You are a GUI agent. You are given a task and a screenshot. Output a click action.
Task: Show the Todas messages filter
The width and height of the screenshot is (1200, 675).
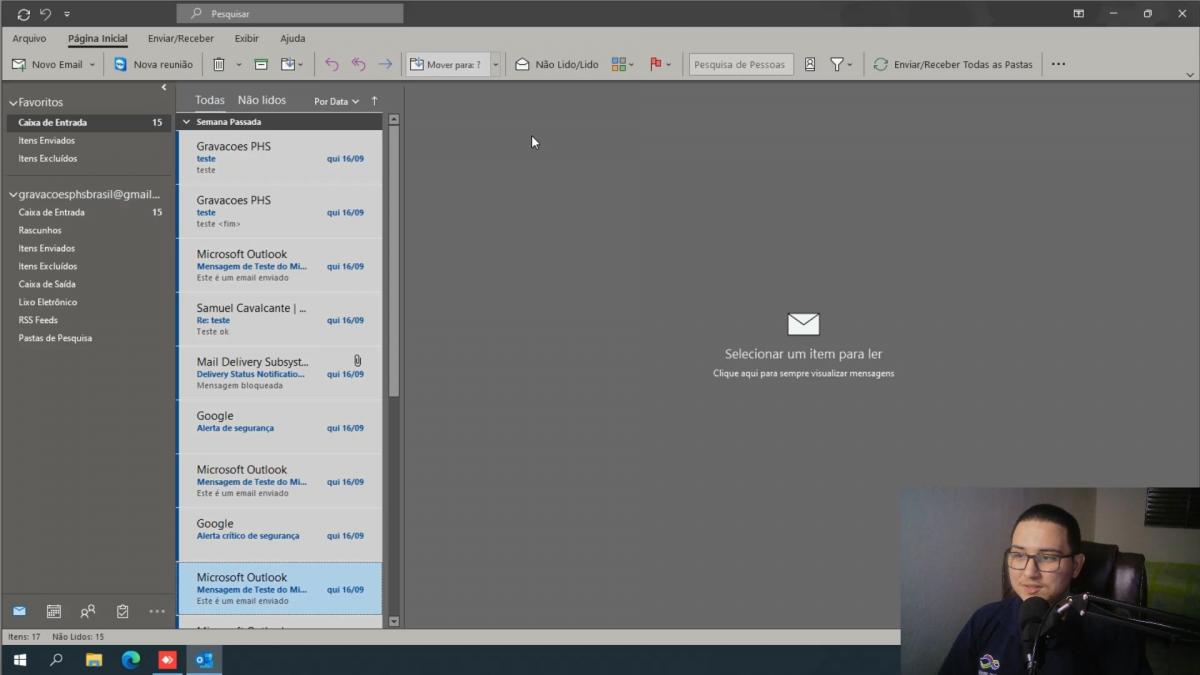[210, 100]
